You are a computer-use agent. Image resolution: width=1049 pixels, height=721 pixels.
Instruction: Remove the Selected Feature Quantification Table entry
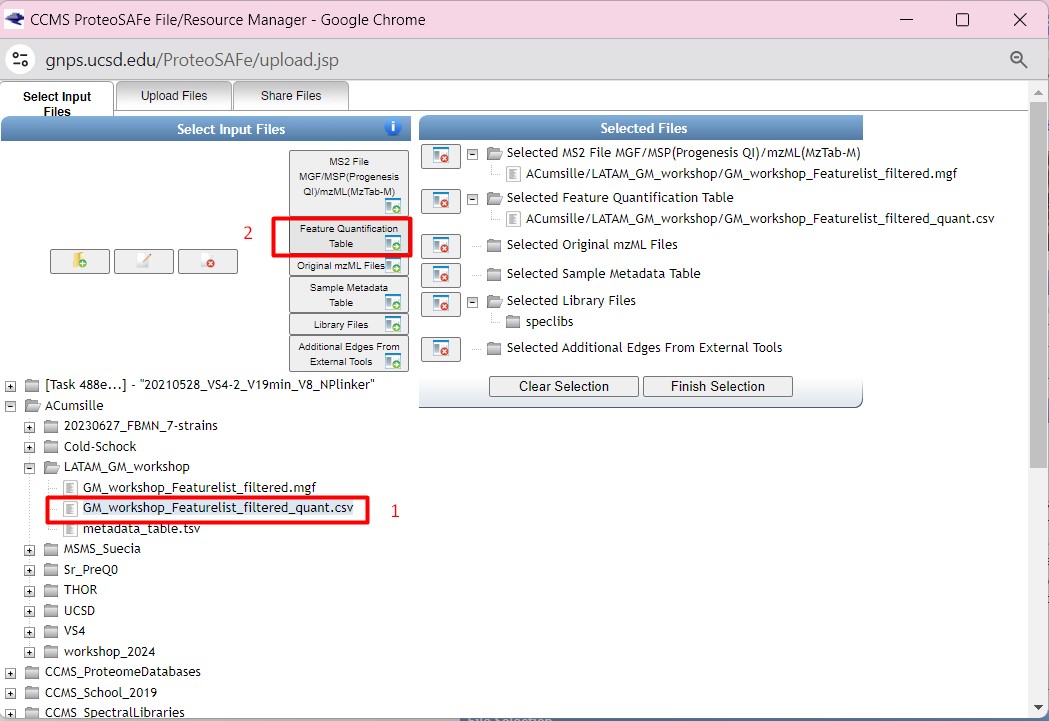point(440,200)
